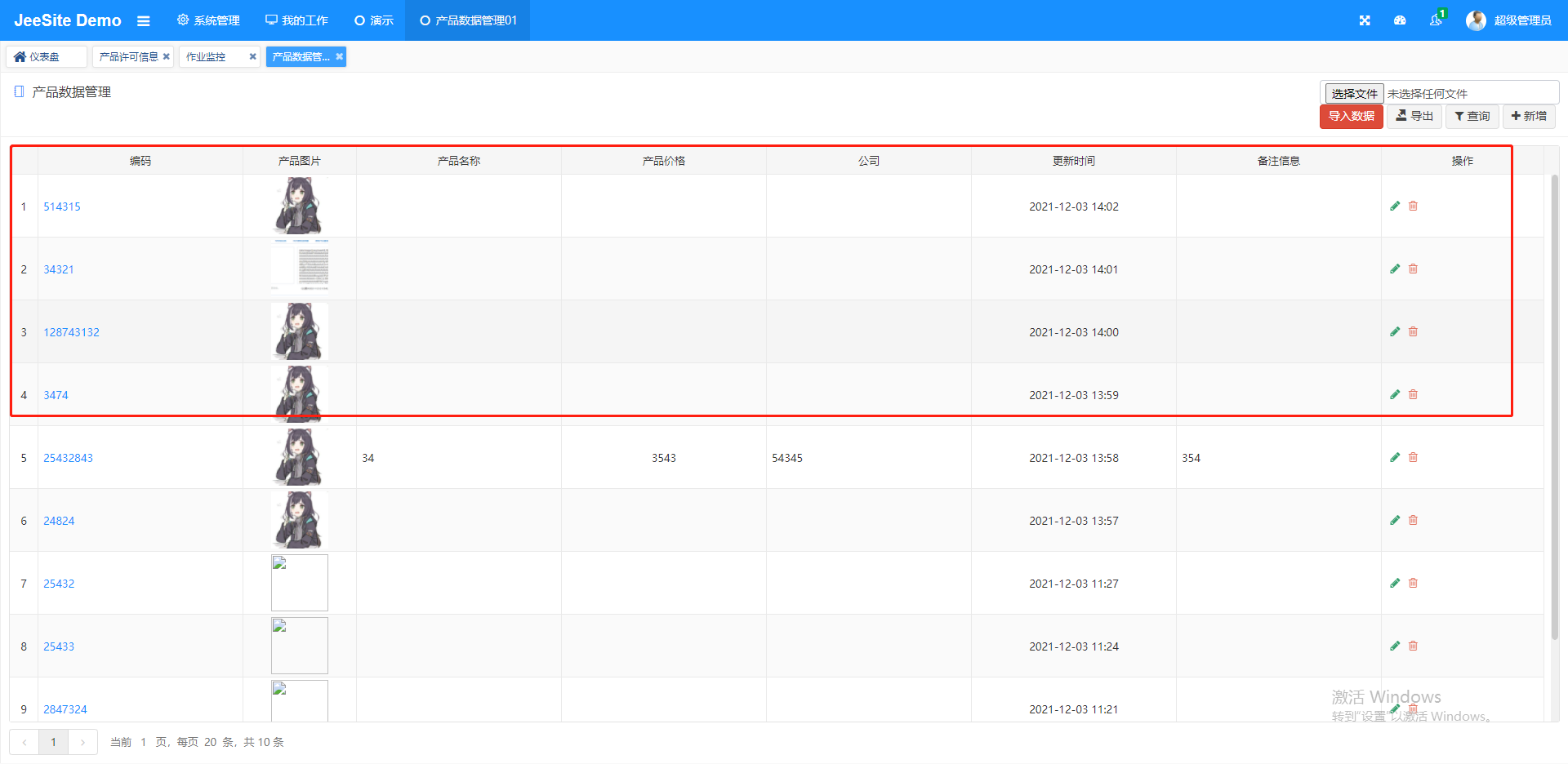Screen dimensions: 1568x764
Task: Toggle fullscreen mode via the expand arrows icon
Action: 1364,20
